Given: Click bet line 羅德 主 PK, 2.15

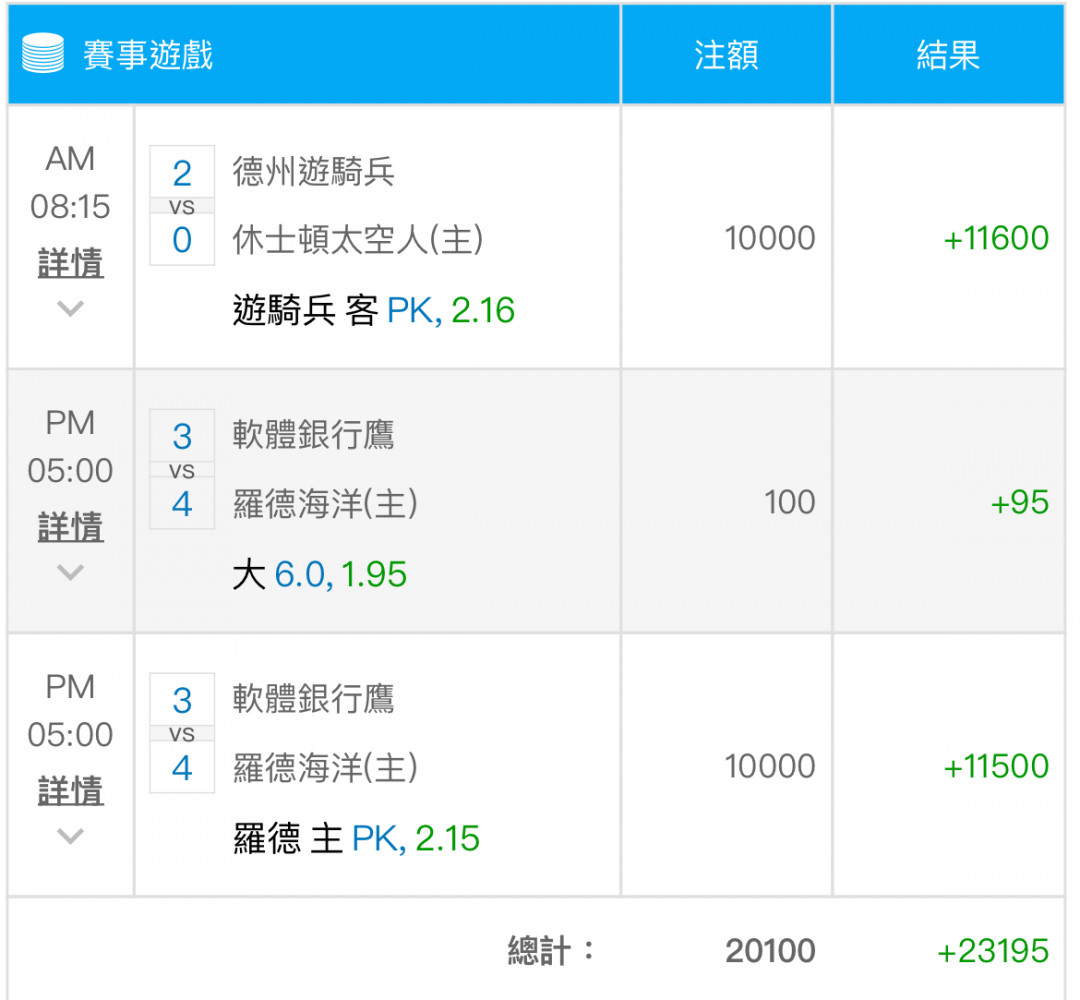Looking at the screenshot, I should (x=356, y=838).
